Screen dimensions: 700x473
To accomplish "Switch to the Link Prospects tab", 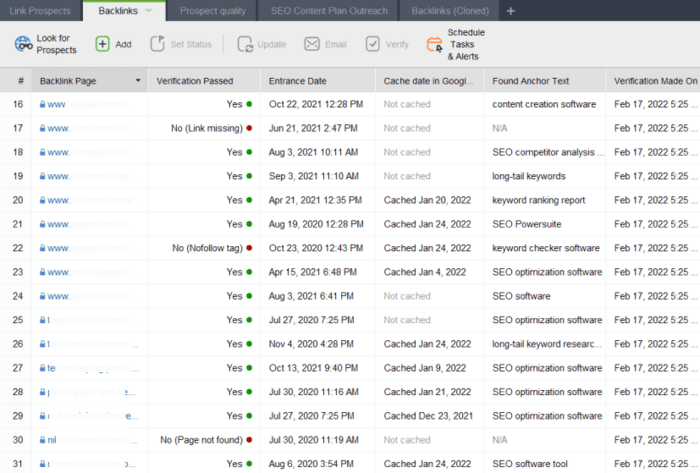I will click(x=39, y=11).
